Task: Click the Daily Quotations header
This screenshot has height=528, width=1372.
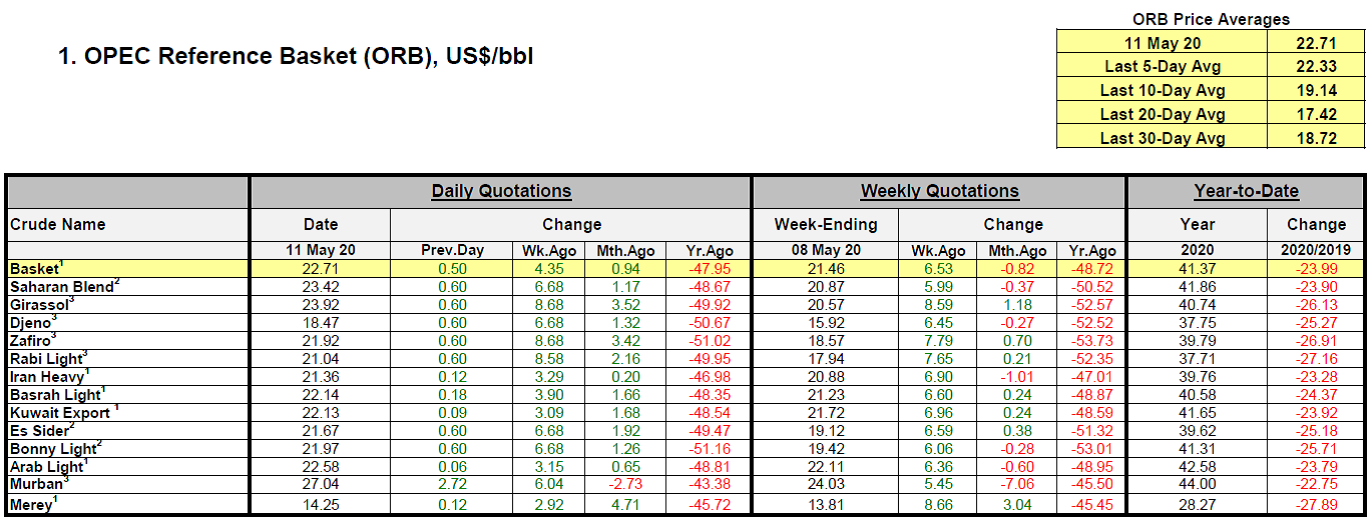Action: pyautogui.click(x=501, y=191)
